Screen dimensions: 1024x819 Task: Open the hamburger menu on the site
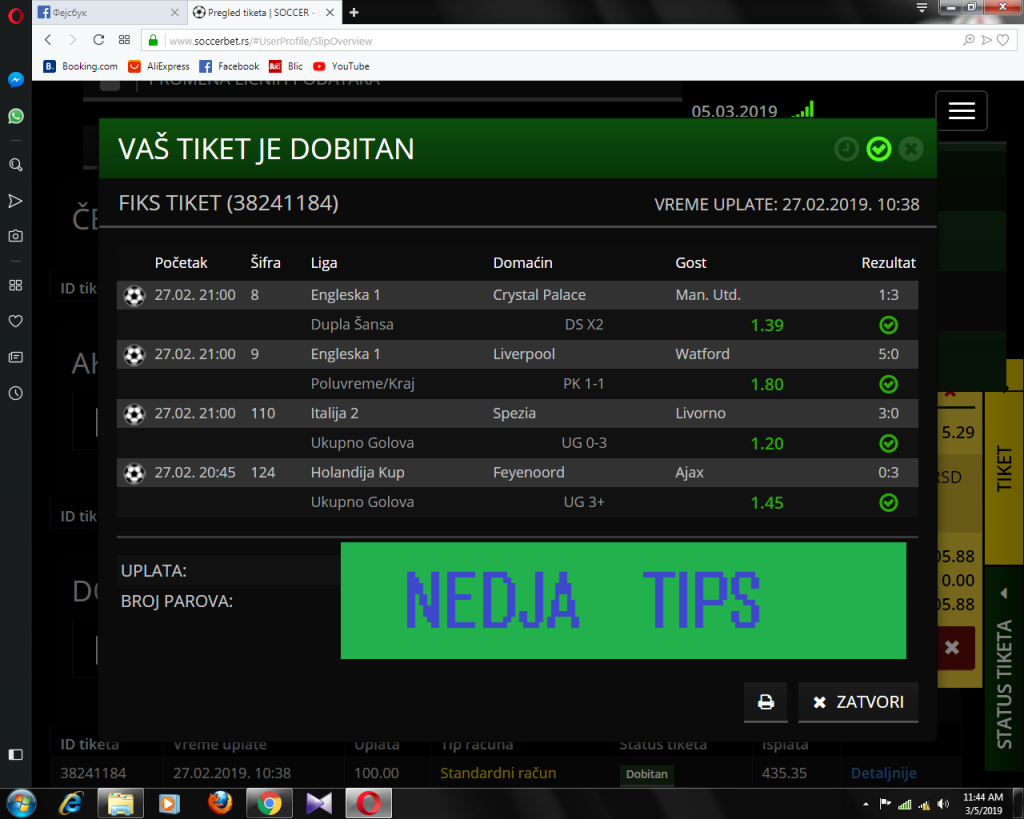pyautogui.click(x=961, y=110)
